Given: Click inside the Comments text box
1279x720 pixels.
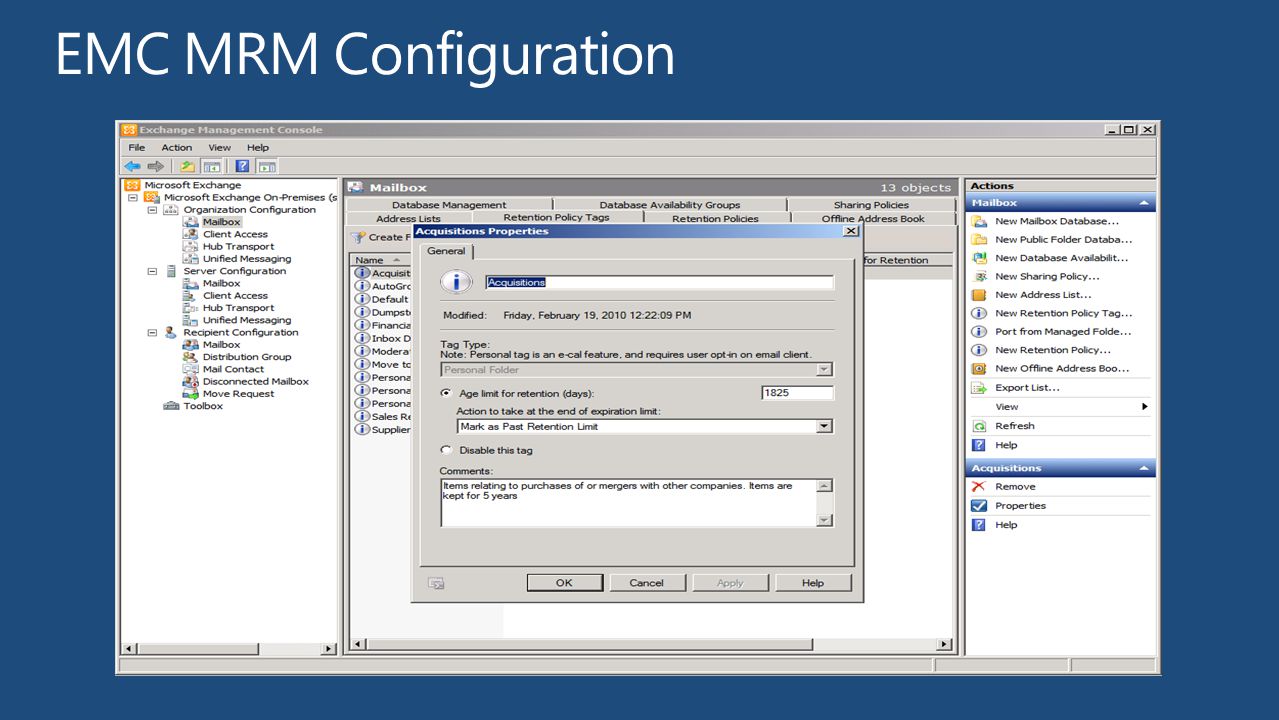Looking at the screenshot, I should coord(629,502).
